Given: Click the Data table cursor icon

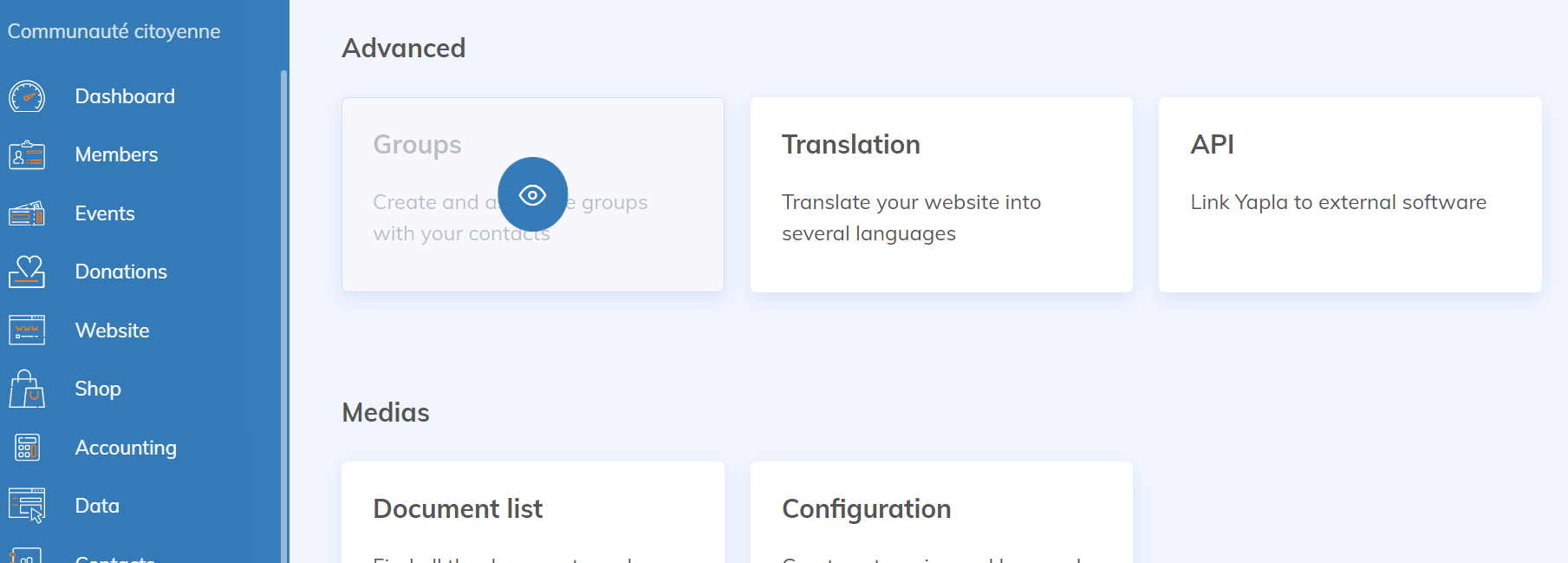Looking at the screenshot, I should click(27, 506).
